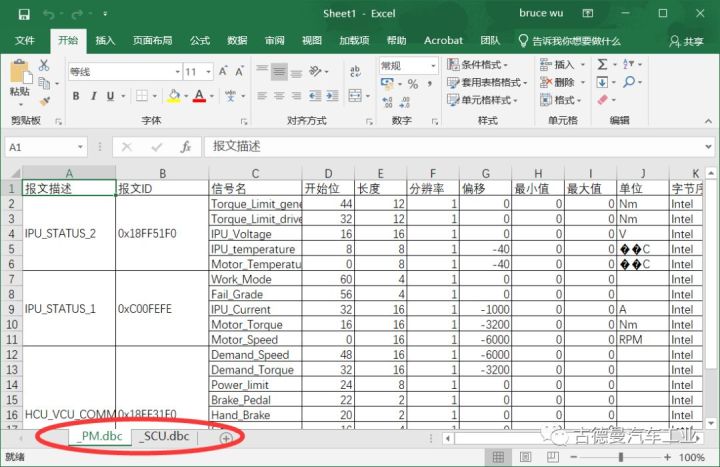The image size is (720, 467).
Task: Click the AutoSum sigma icon
Action: [602, 65]
